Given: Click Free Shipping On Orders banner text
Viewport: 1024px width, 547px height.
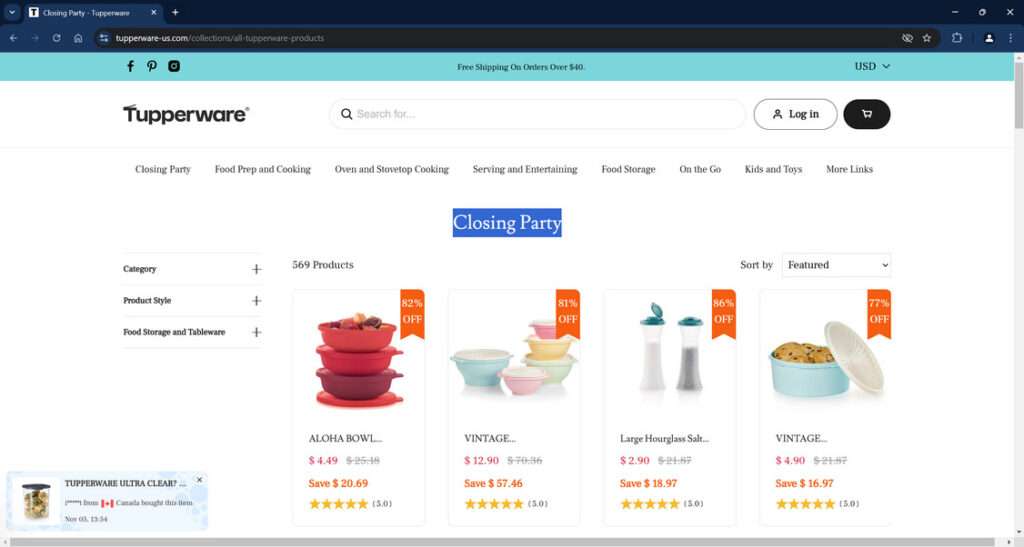Looking at the screenshot, I should [520, 67].
